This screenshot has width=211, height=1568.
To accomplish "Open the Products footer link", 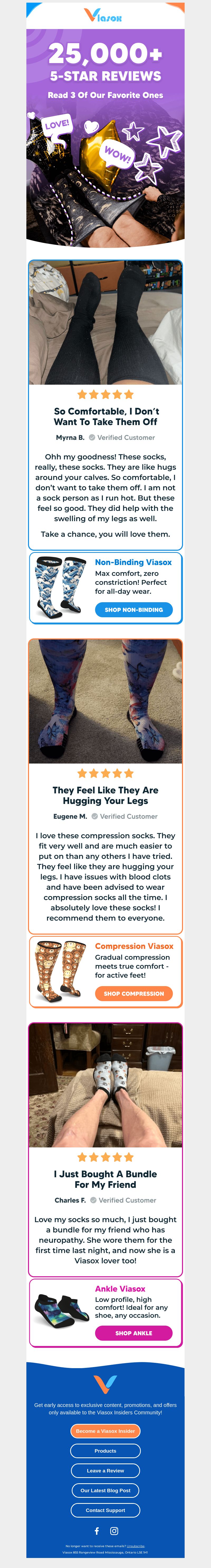I will coord(105,1451).
